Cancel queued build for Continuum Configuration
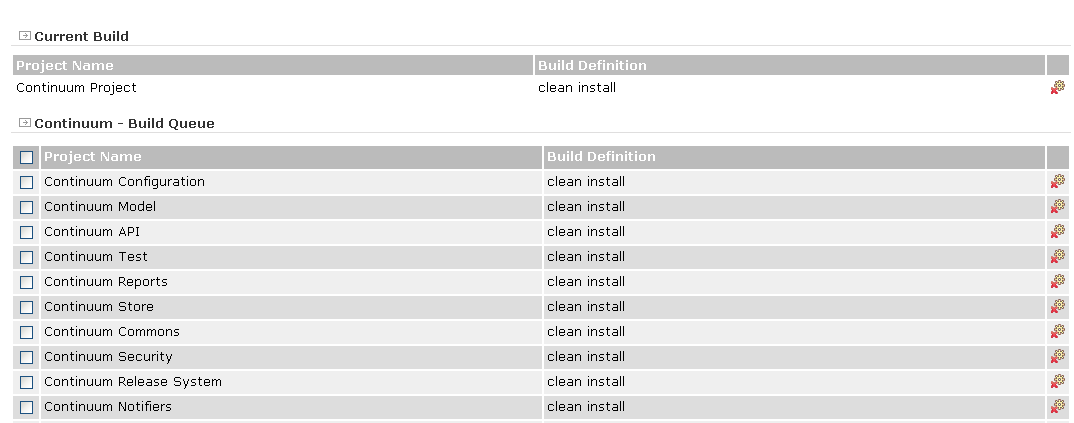Screen dimensions: 1074x423 (1057, 182)
